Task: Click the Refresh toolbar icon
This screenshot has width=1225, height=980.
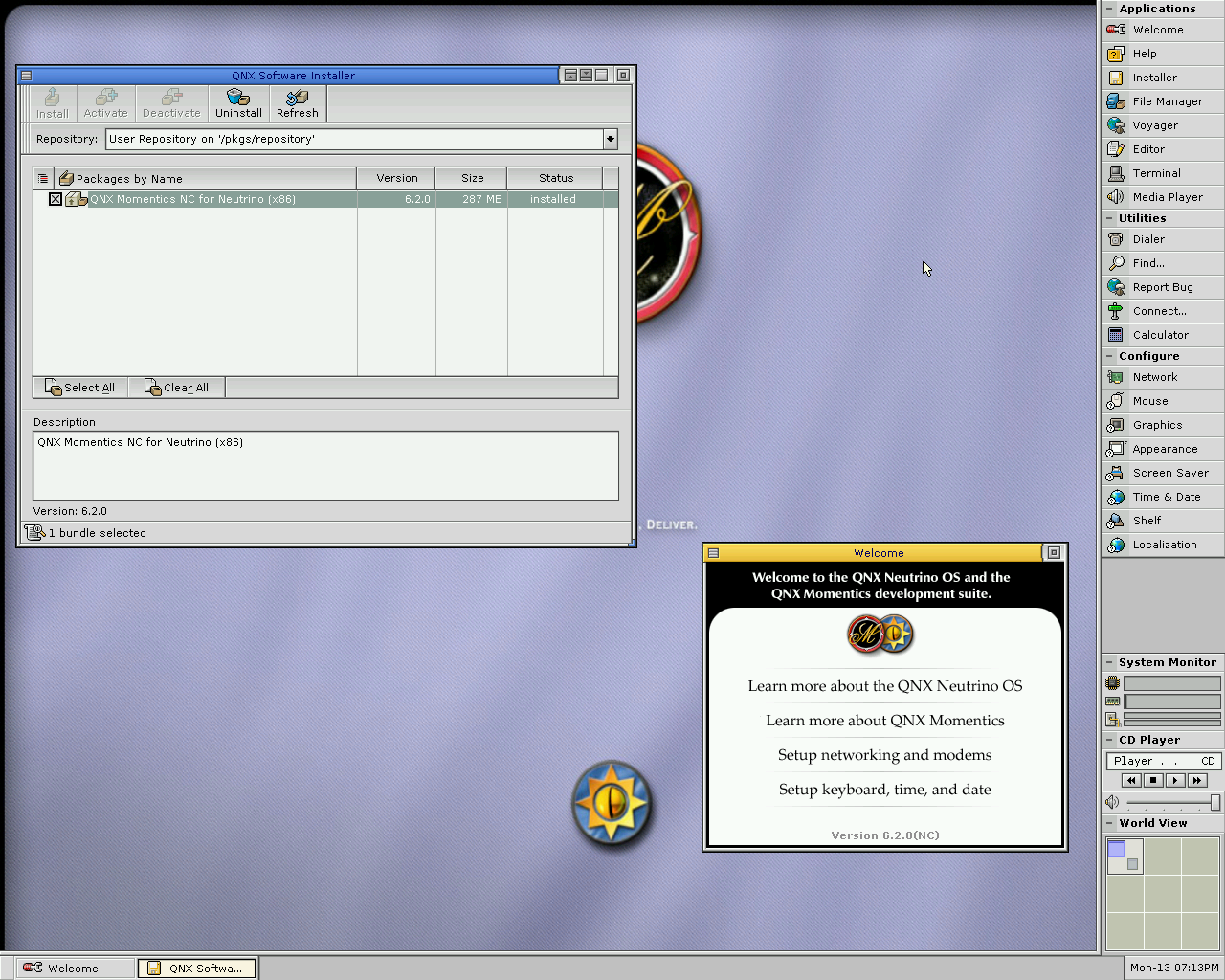Action: coord(297,103)
